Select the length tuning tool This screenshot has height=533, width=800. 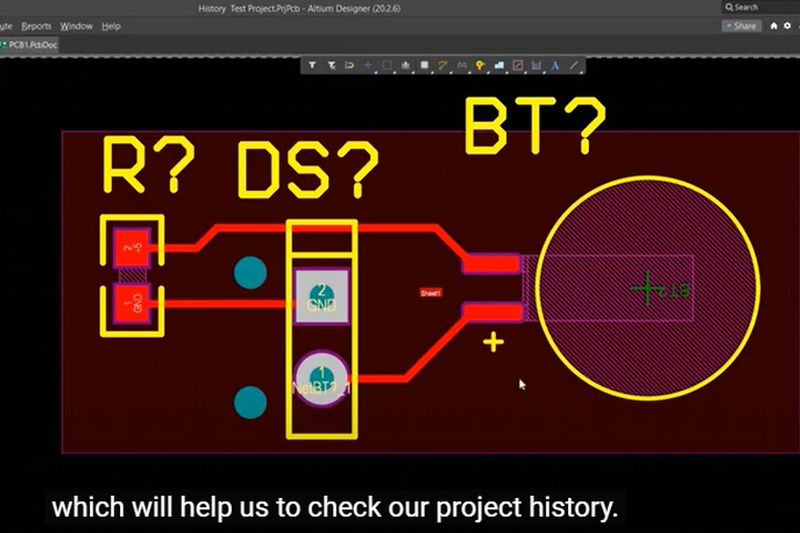coord(462,65)
